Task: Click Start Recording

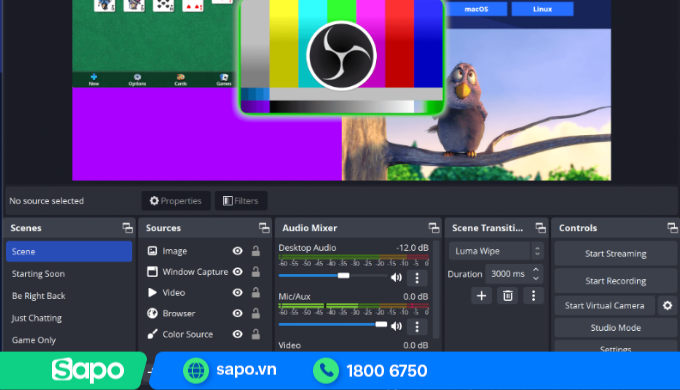Action: (615, 281)
